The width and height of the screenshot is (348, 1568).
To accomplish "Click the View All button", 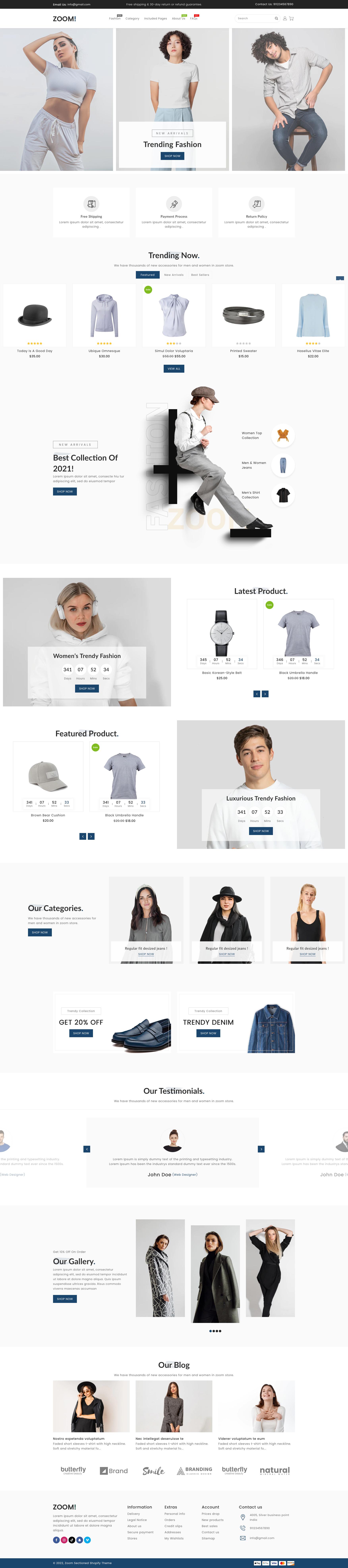I will (174, 368).
